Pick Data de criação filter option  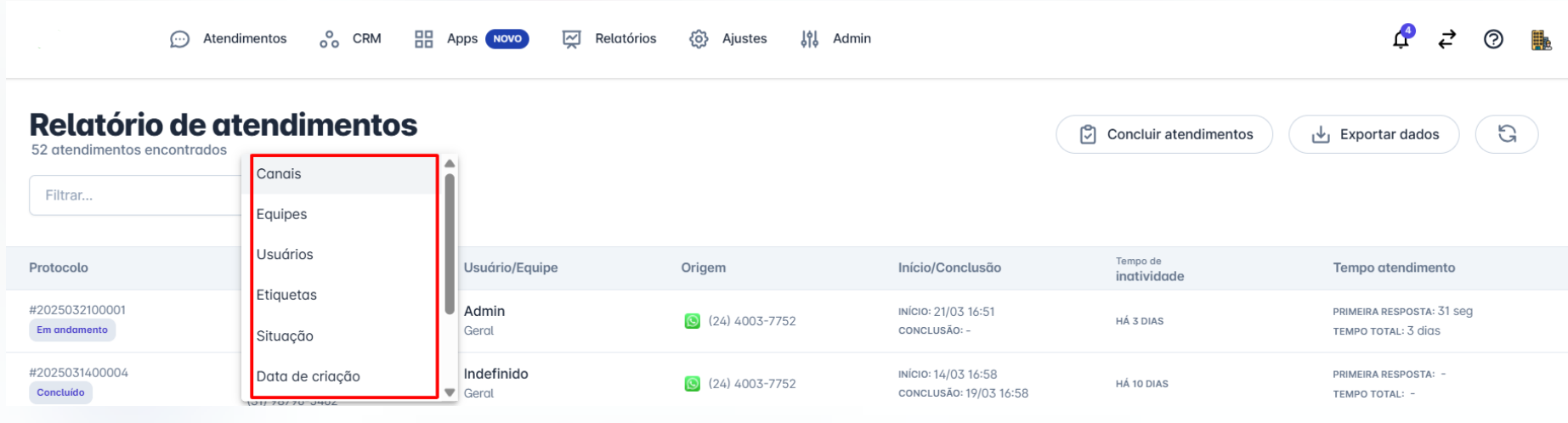(x=309, y=376)
